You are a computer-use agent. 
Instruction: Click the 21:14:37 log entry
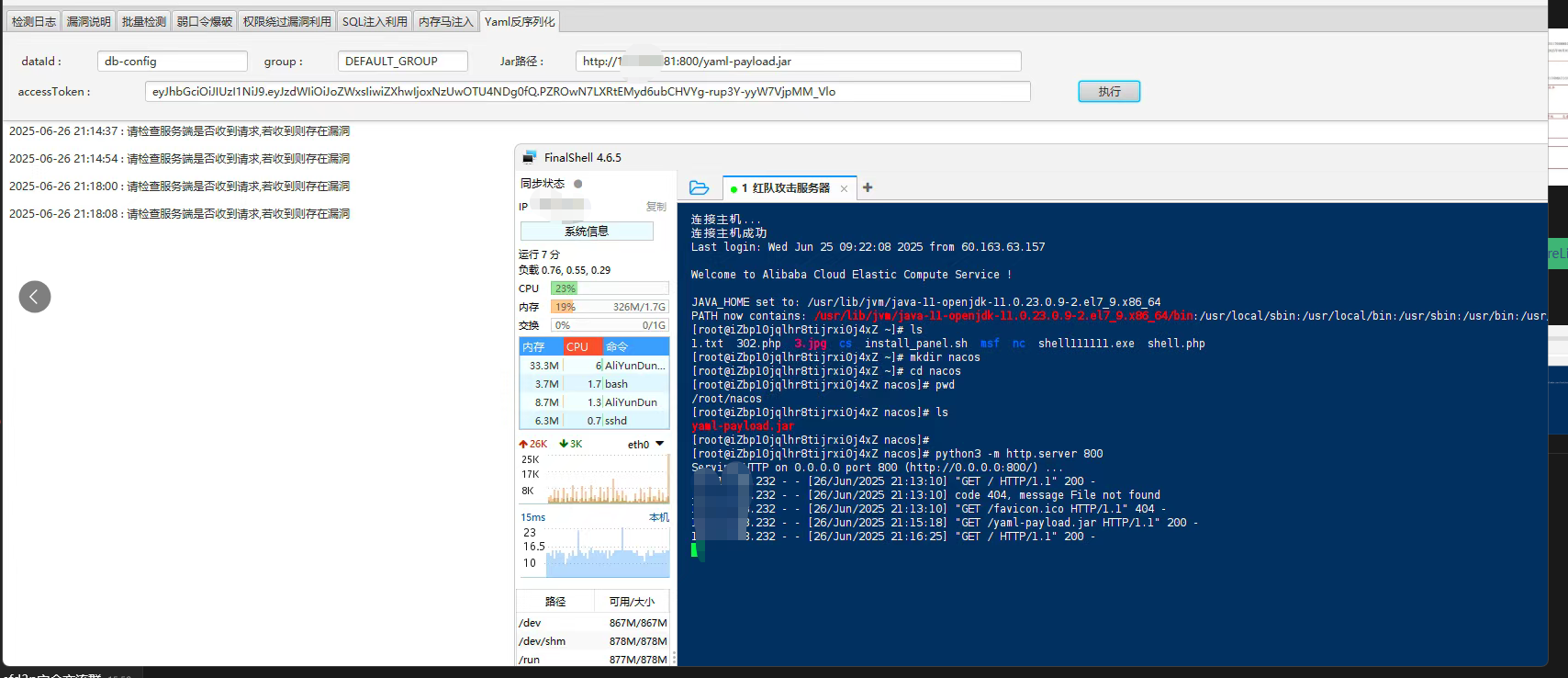coord(179,131)
